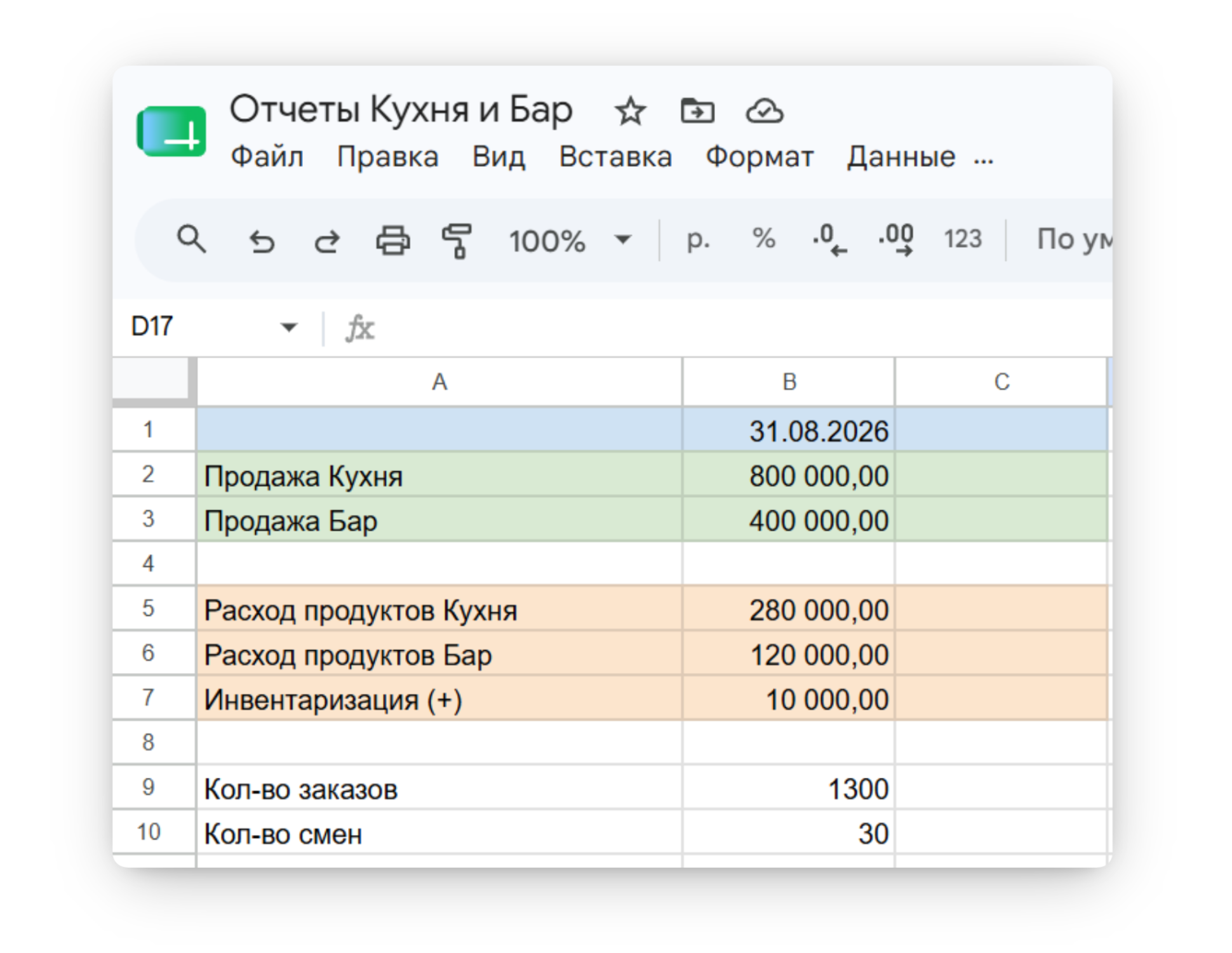Image resolution: width=1232 pixels, height=953 pixels.
Task: Open the Файл menu
Action: [267, 156]
